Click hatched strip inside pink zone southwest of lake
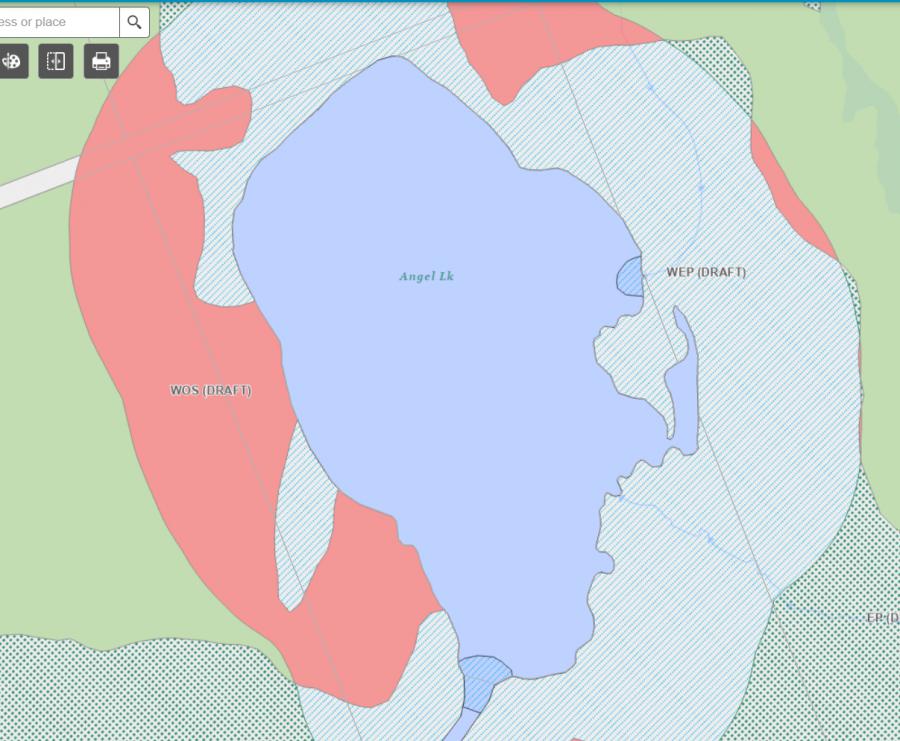 [300, 520]
